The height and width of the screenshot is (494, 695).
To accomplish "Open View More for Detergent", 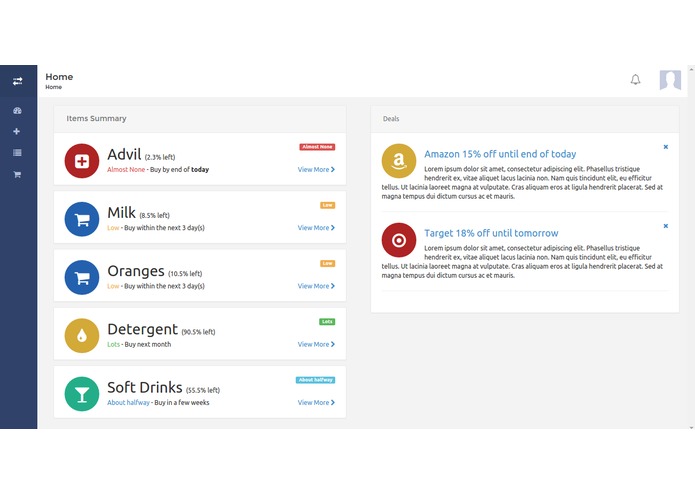I will pyautogui.click(x=316, y=344).
